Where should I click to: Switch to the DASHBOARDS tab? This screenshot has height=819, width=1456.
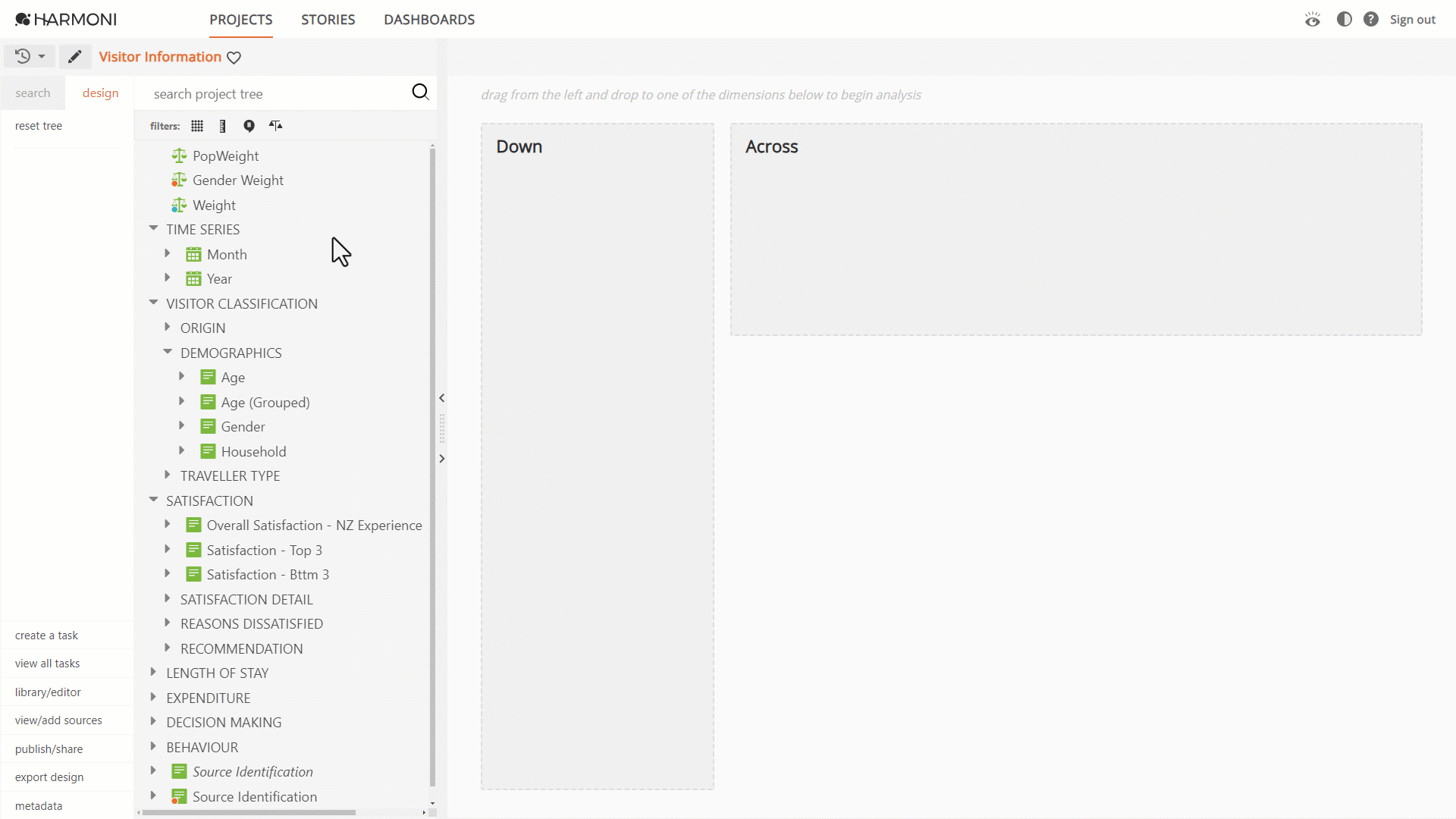click(429, 20)
